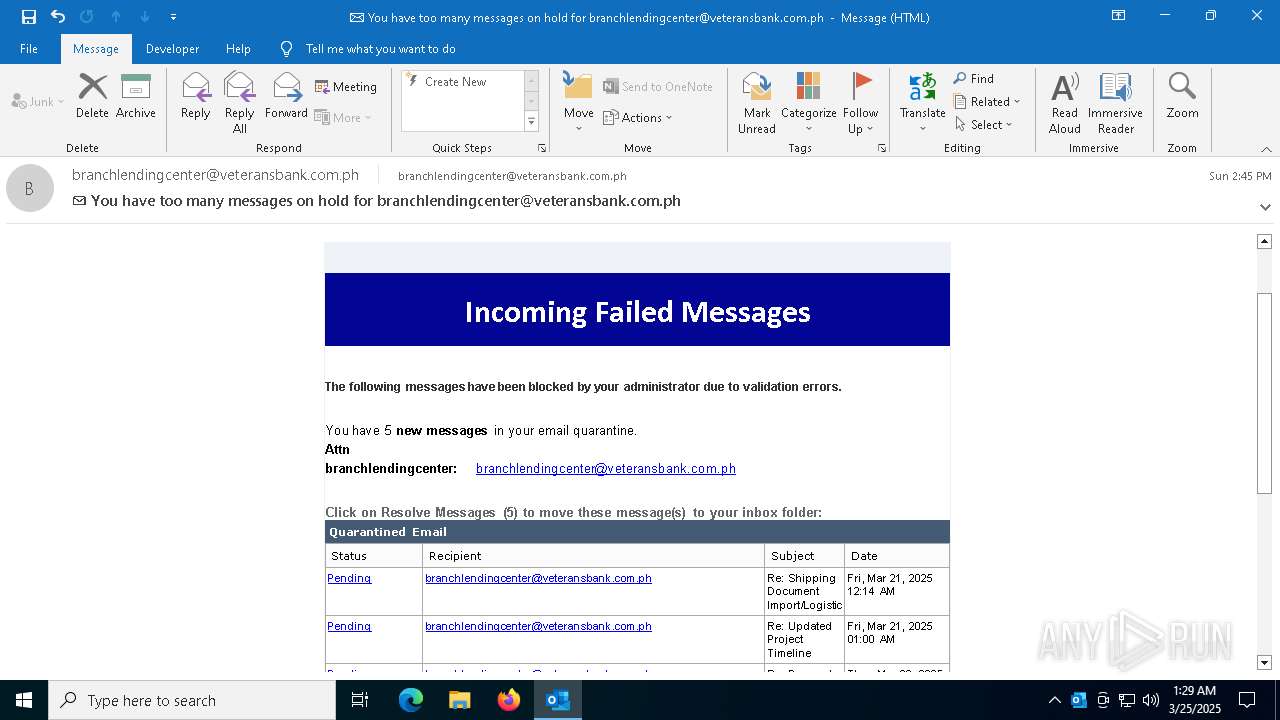
Task: Translate the message
Action: coord(923,102)
